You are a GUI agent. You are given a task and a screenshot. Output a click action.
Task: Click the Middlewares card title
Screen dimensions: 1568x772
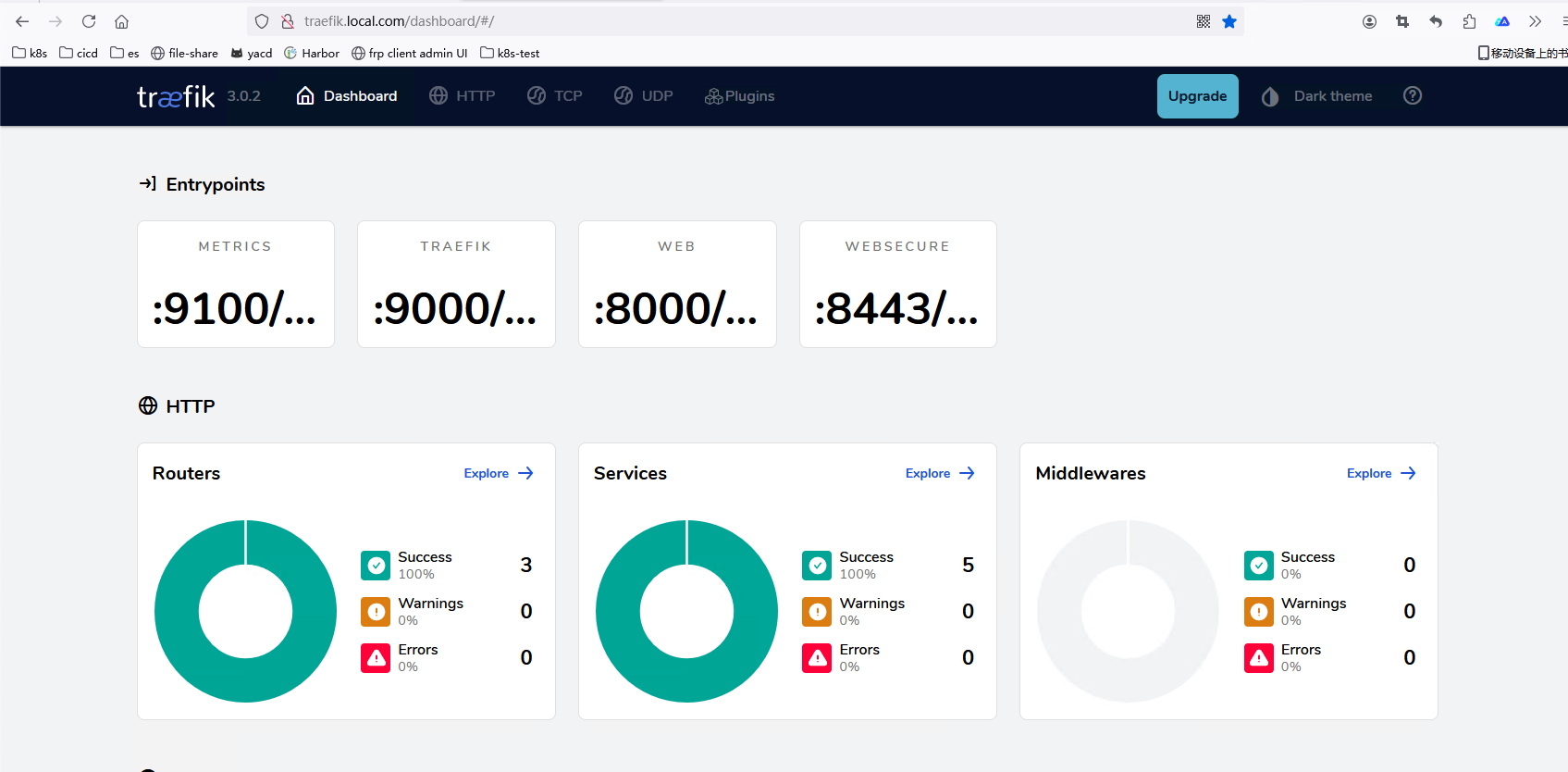(1091, 473)
